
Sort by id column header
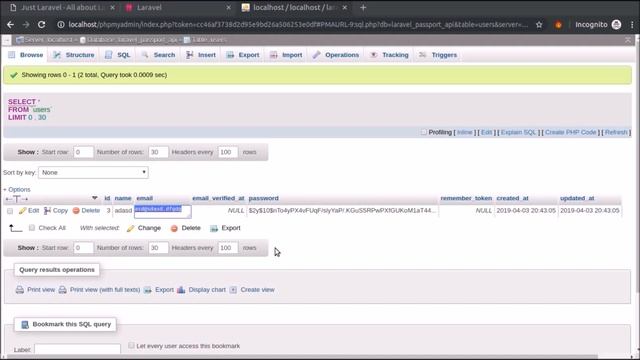(x=107, y=198)
